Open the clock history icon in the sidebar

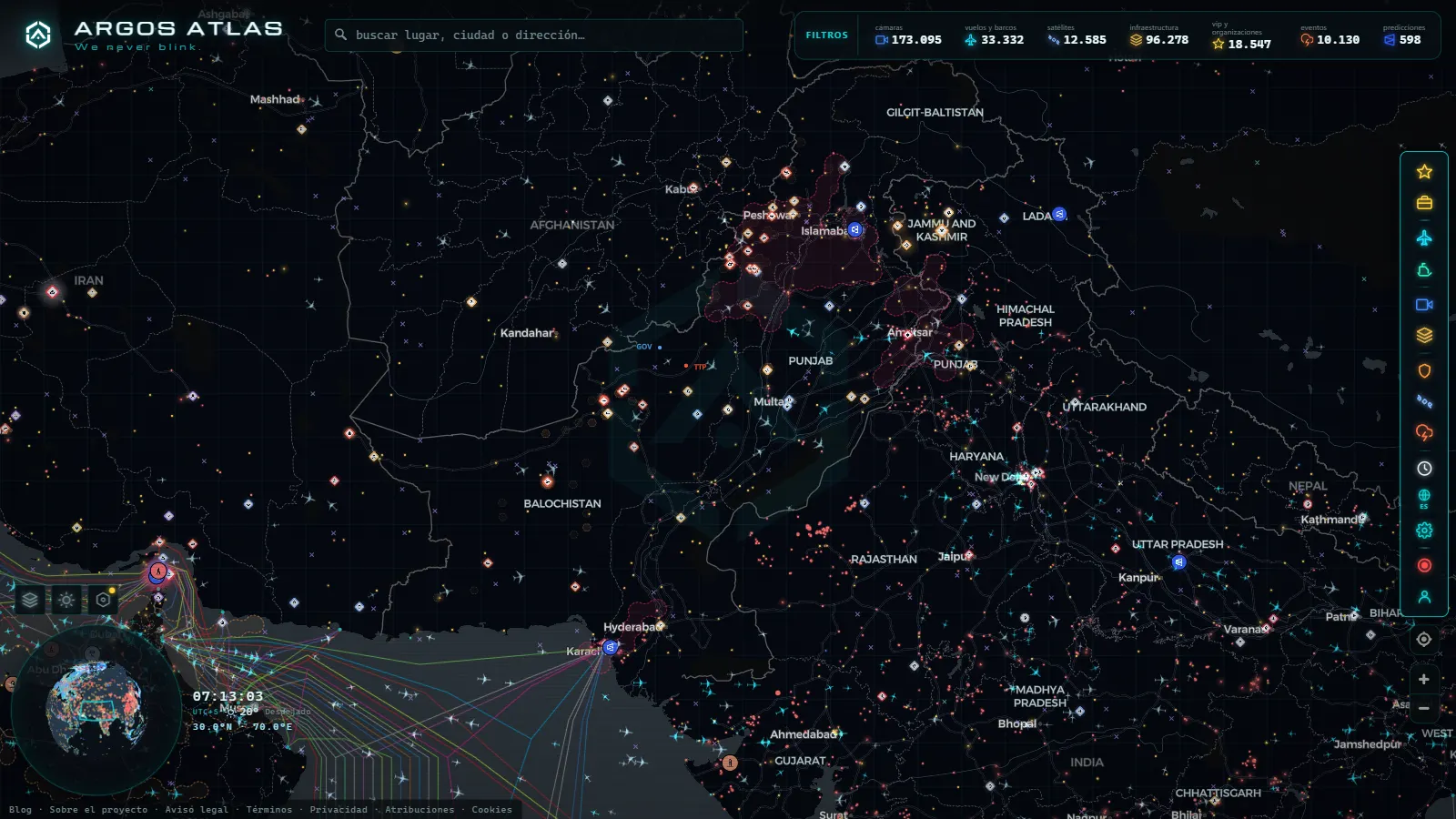coord(1424,468)
